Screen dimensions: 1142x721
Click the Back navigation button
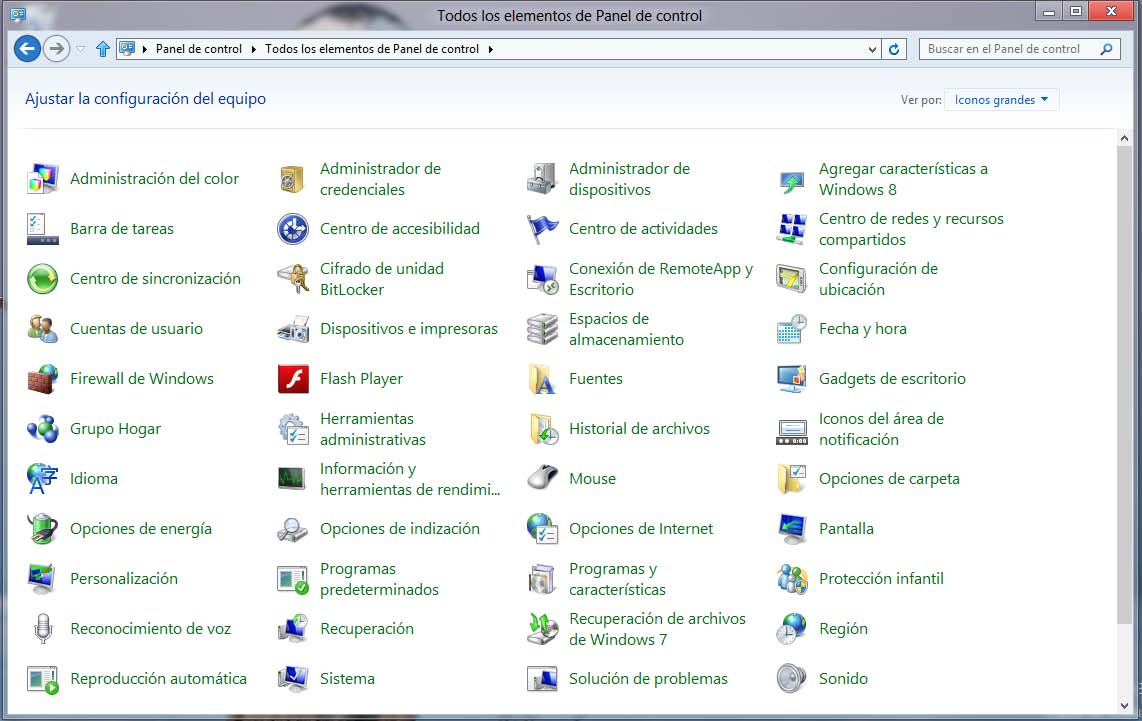point(27,48)
